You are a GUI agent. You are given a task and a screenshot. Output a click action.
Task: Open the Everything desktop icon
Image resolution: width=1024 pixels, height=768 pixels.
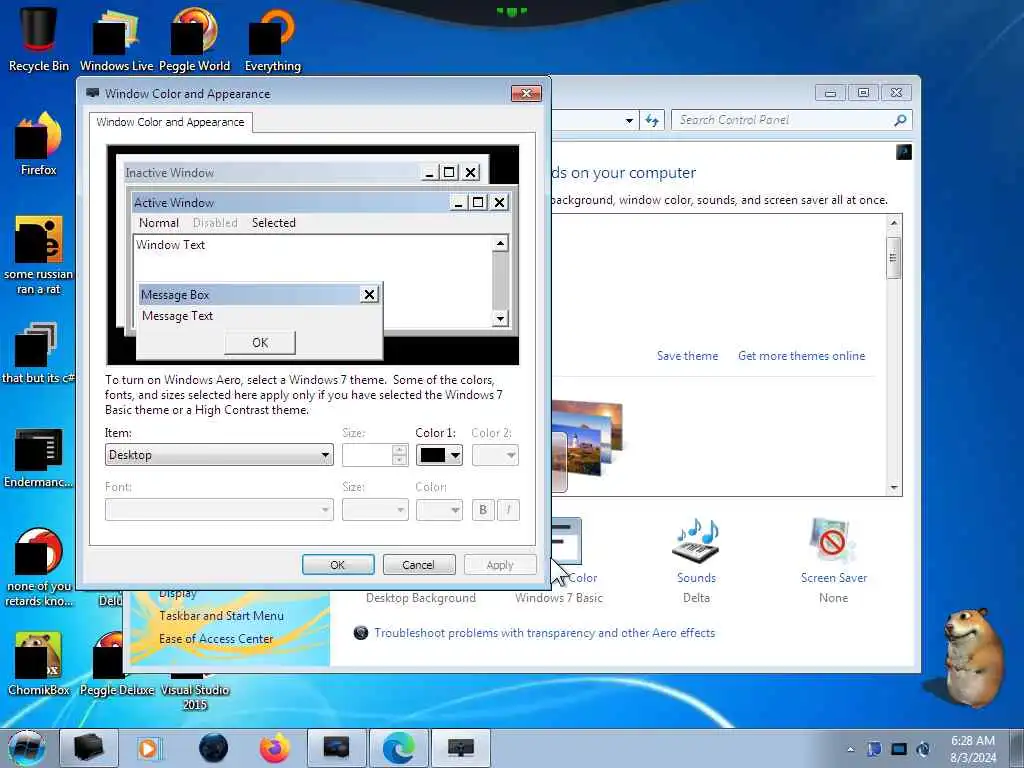click(272, 38)
